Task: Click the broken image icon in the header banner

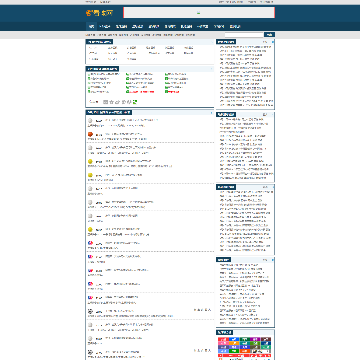Action: 199,13
